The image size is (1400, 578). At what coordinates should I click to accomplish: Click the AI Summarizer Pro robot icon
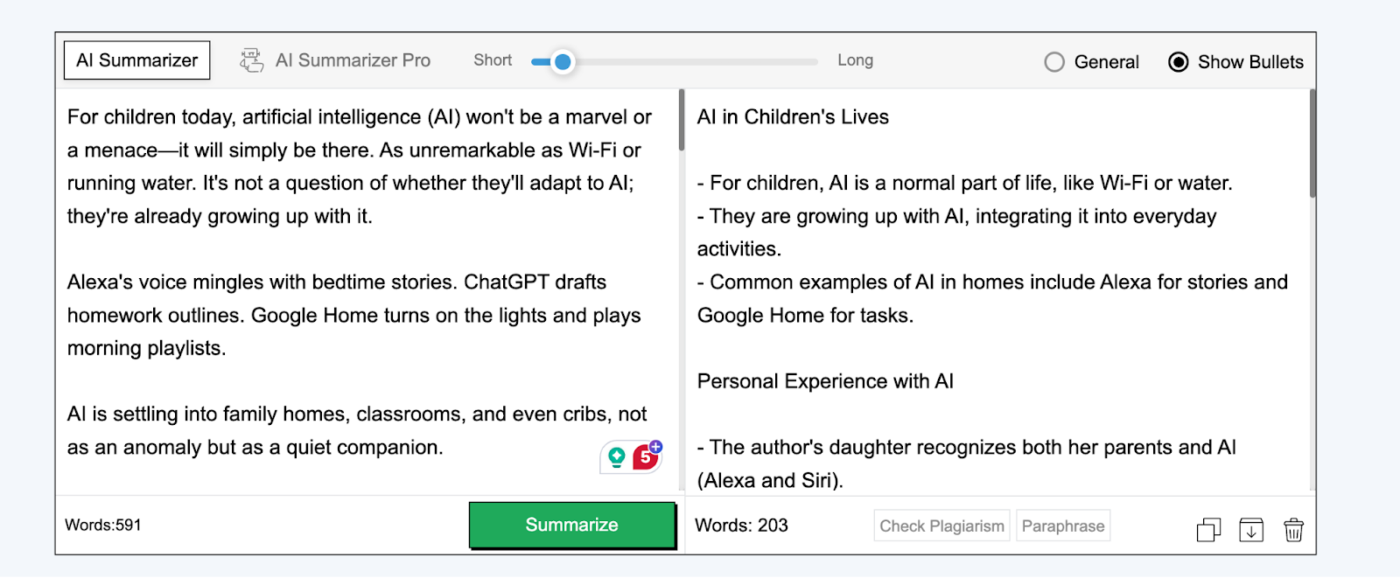(x=251, y=60)
